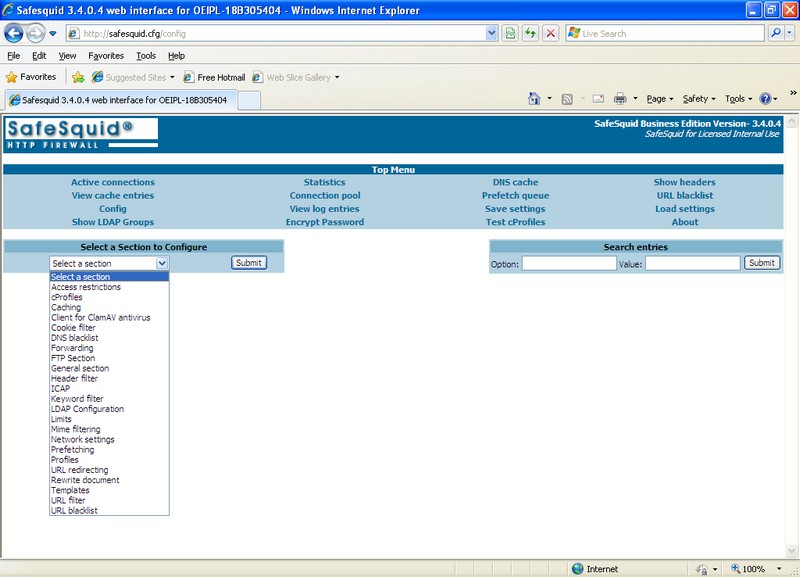Open the View menu

pos(67,56)
